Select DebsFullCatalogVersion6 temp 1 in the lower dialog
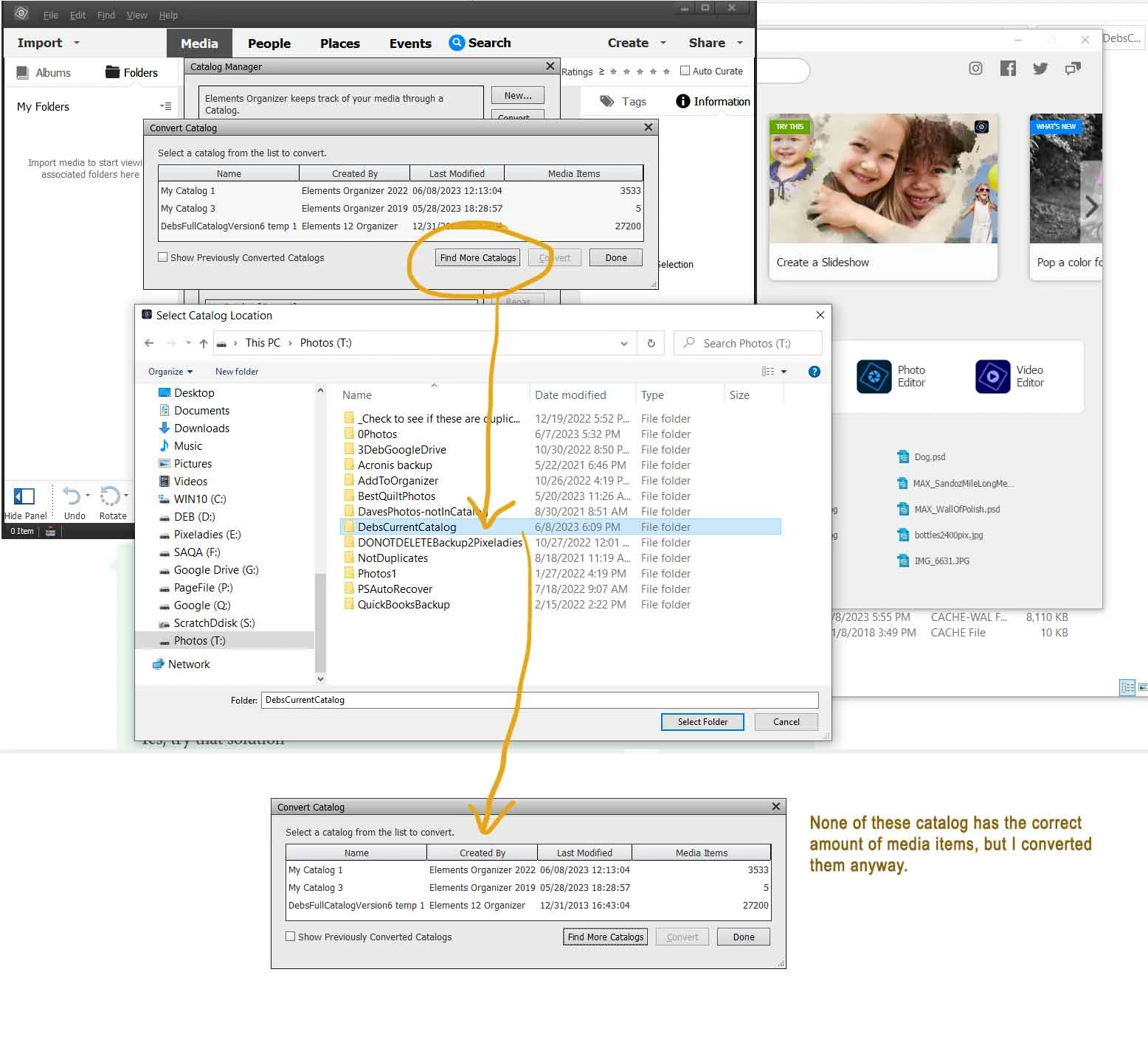The height and width of the screenshot is (1062, 1148). (x=528, y=906)
